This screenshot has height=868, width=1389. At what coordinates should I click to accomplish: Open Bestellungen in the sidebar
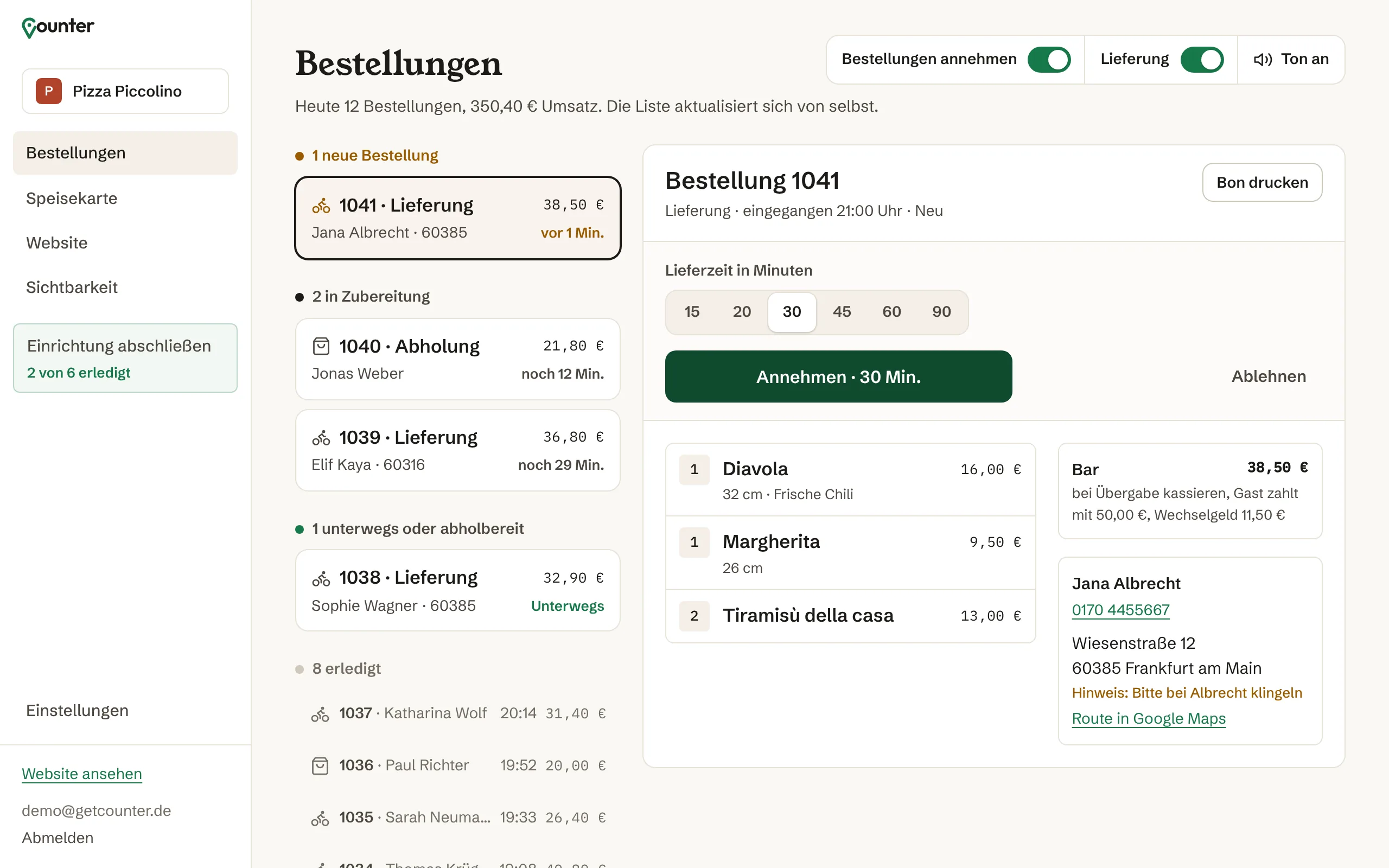click(125, 152)
